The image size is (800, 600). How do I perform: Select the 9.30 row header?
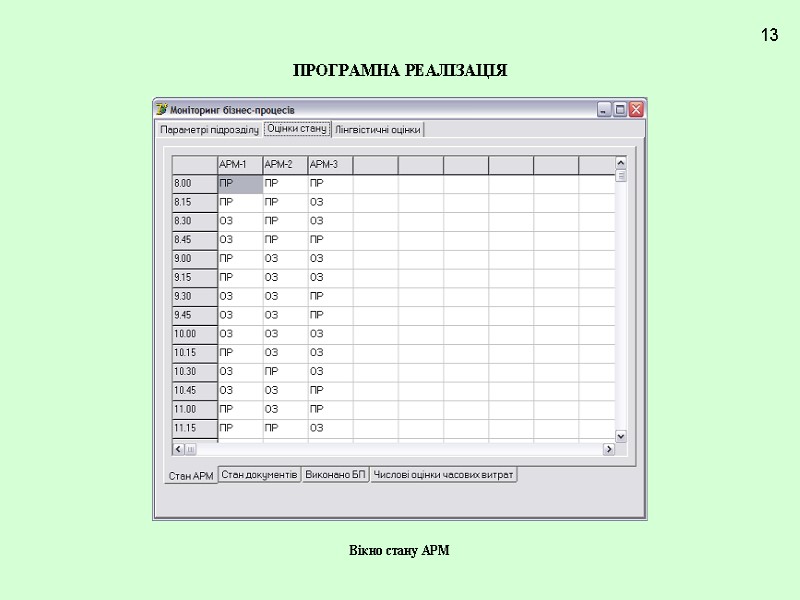click(x=195, y=297)
